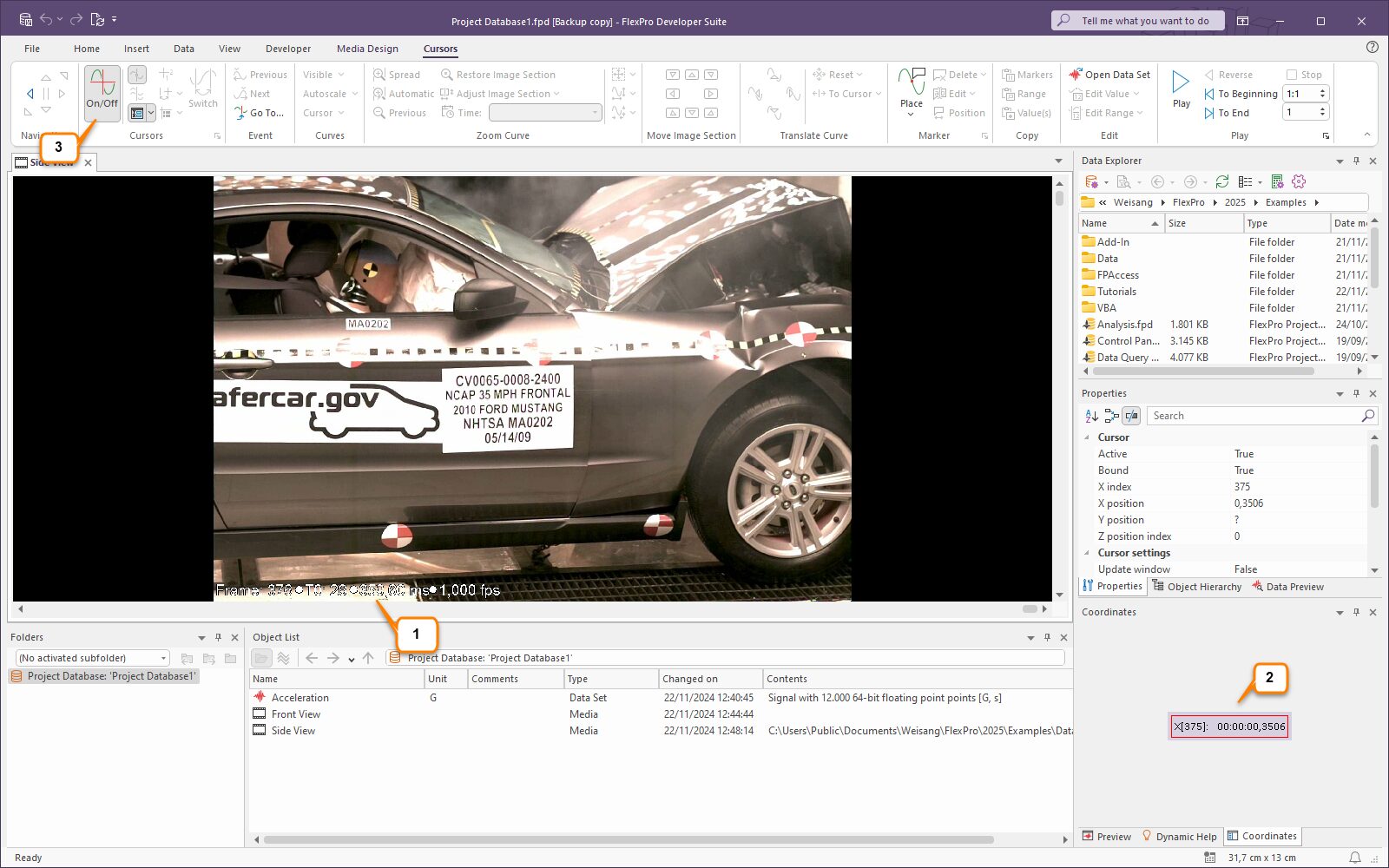
Task: Collapse the Cursor settings group
Action: pyautogui.click(x=1087, y=553)
